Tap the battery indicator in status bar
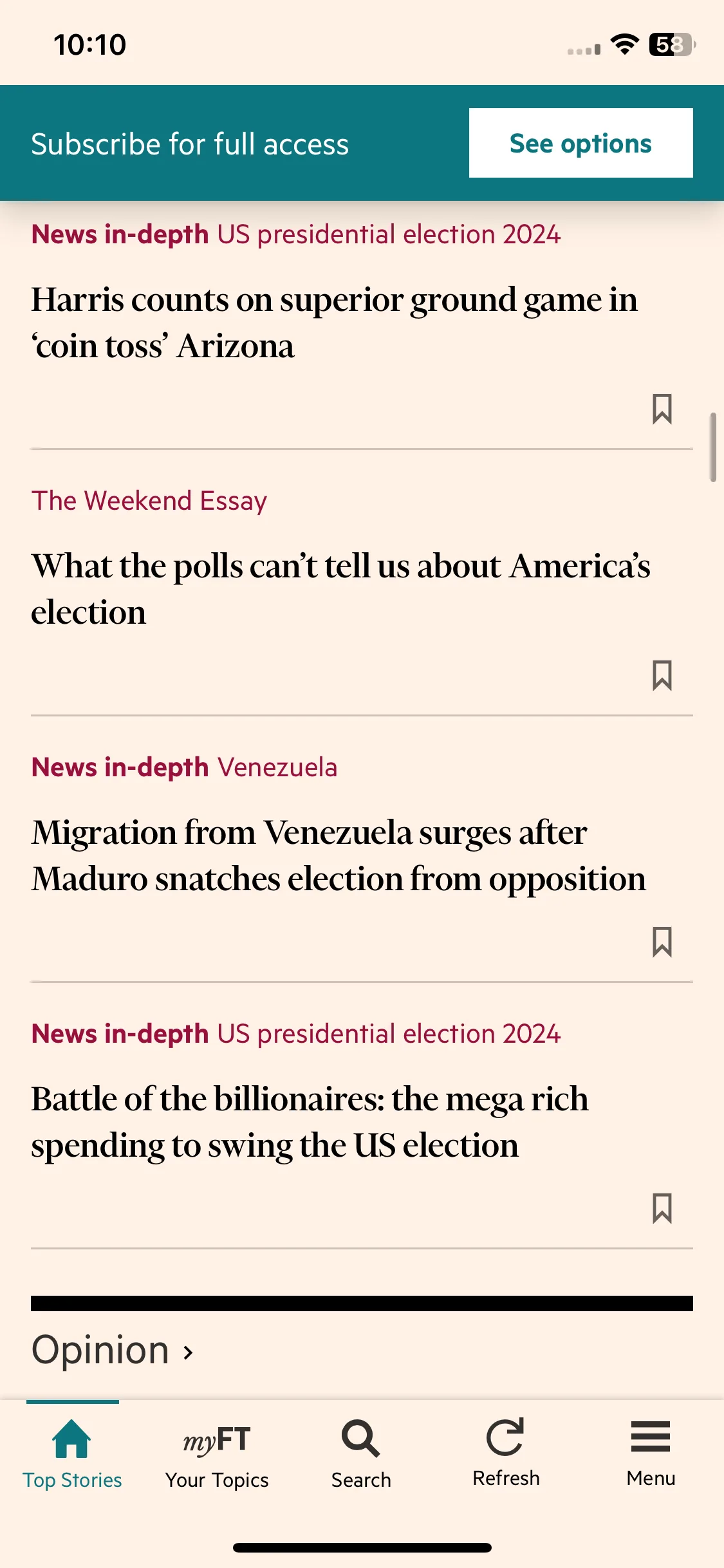This screenshot has height=1568, width=724. [x=673, y=44]
